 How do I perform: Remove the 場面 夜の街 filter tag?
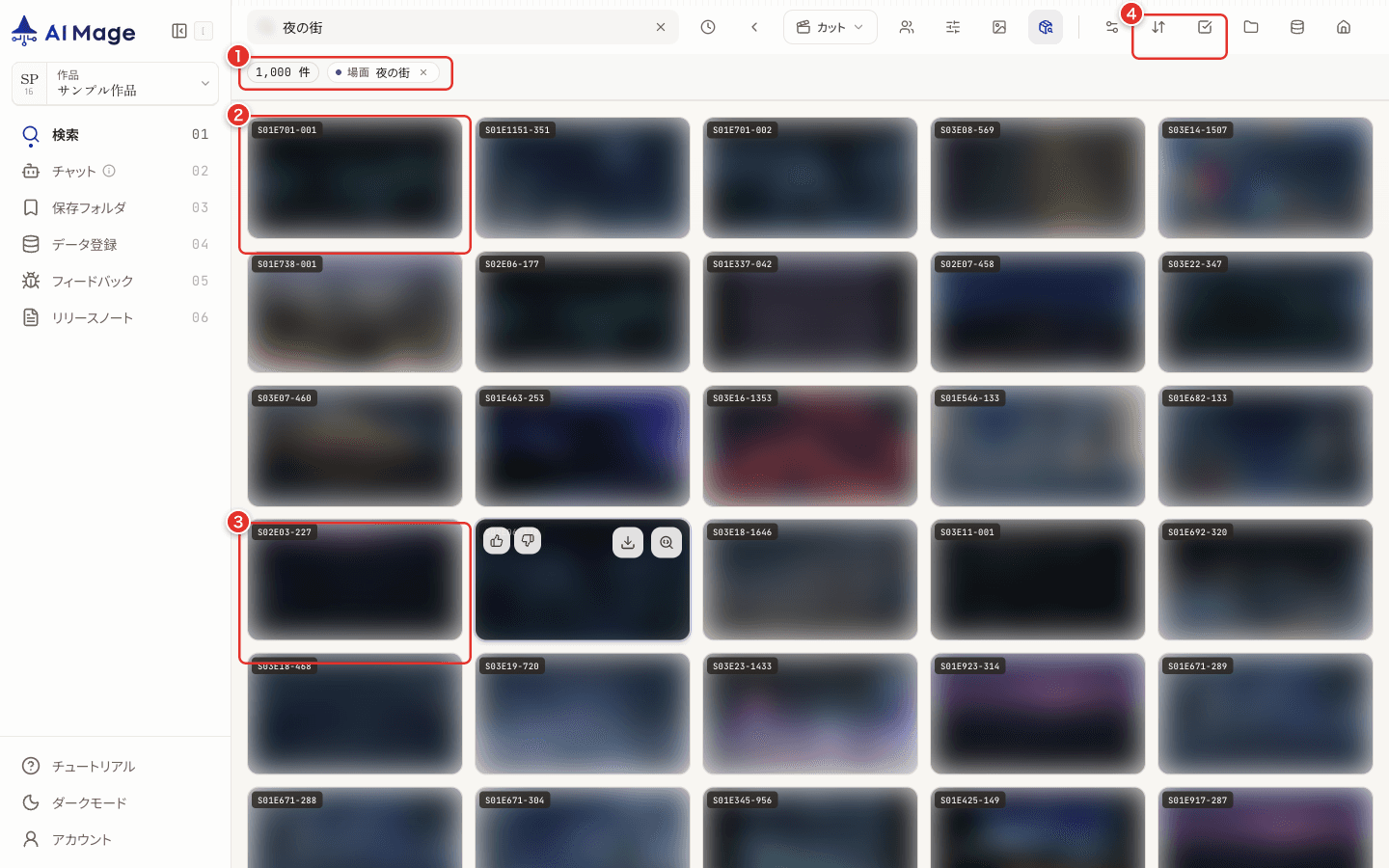point(423,72)
